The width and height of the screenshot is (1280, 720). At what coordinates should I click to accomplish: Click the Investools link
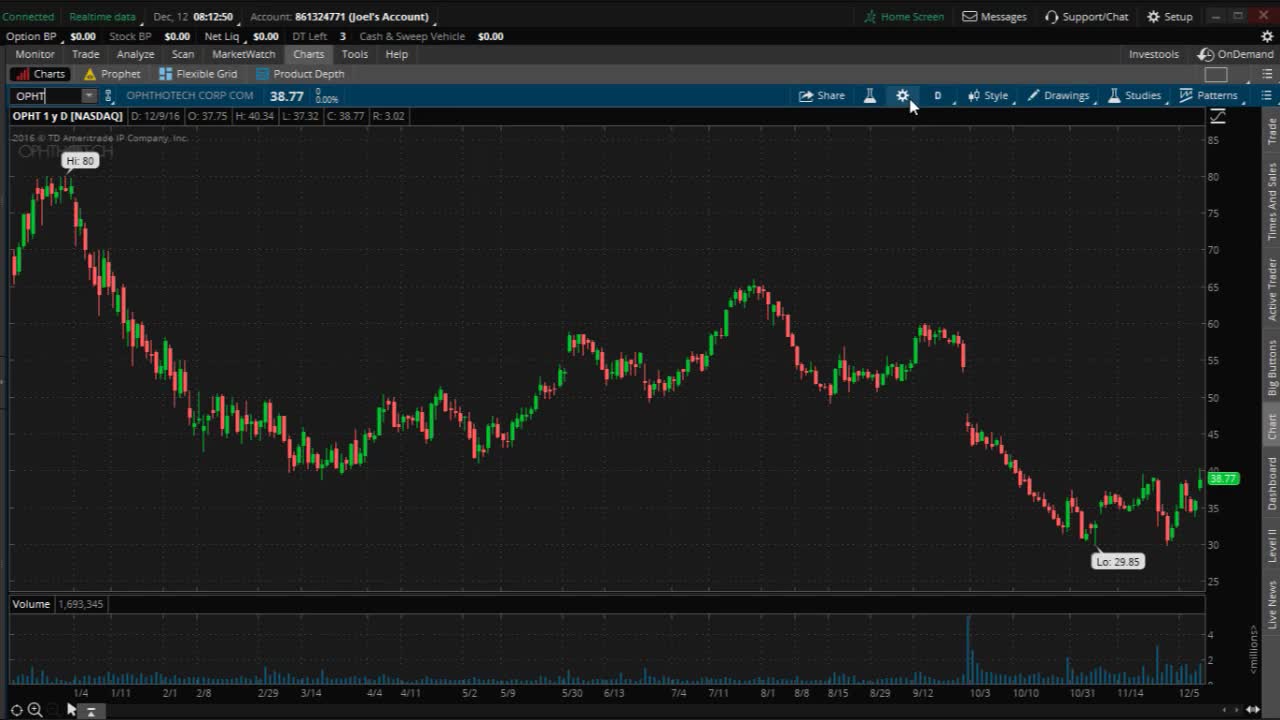[1153, 54]
